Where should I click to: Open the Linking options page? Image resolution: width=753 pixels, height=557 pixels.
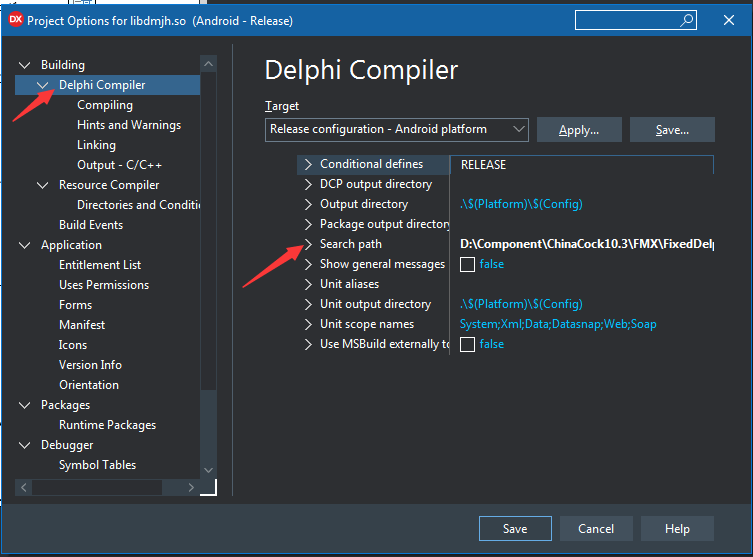(x=96, y=145)
